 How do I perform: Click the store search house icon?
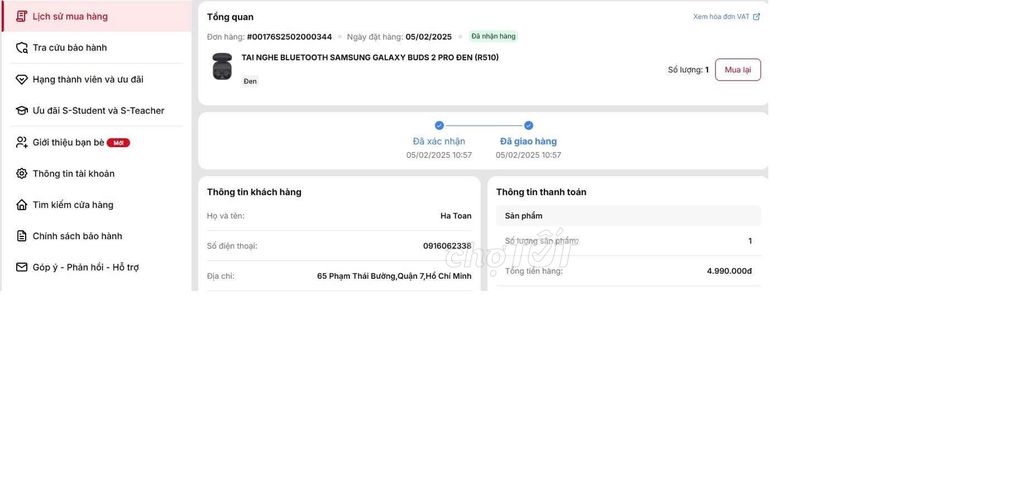22,205
